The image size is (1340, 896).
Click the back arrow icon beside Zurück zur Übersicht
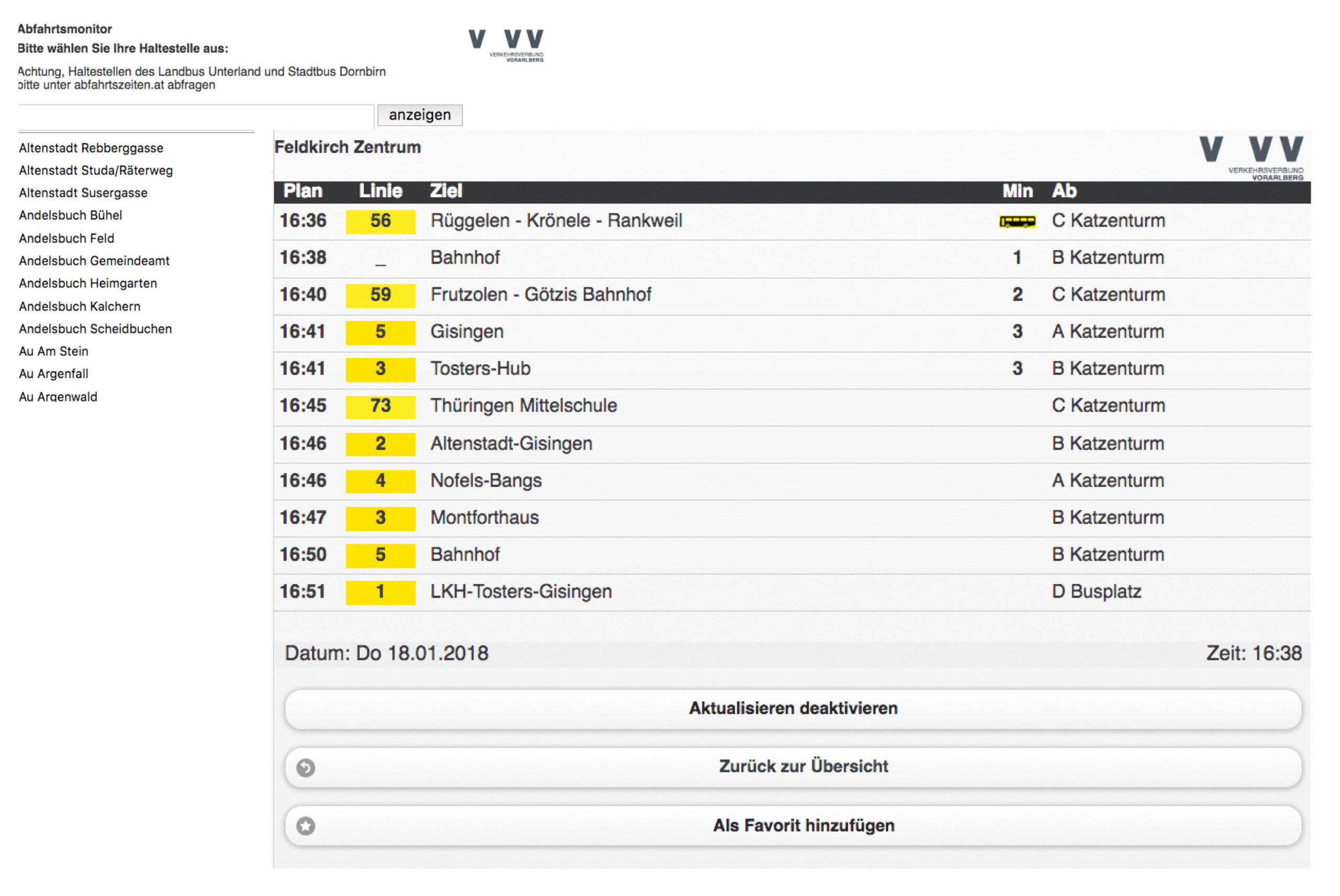pos(306,767)
